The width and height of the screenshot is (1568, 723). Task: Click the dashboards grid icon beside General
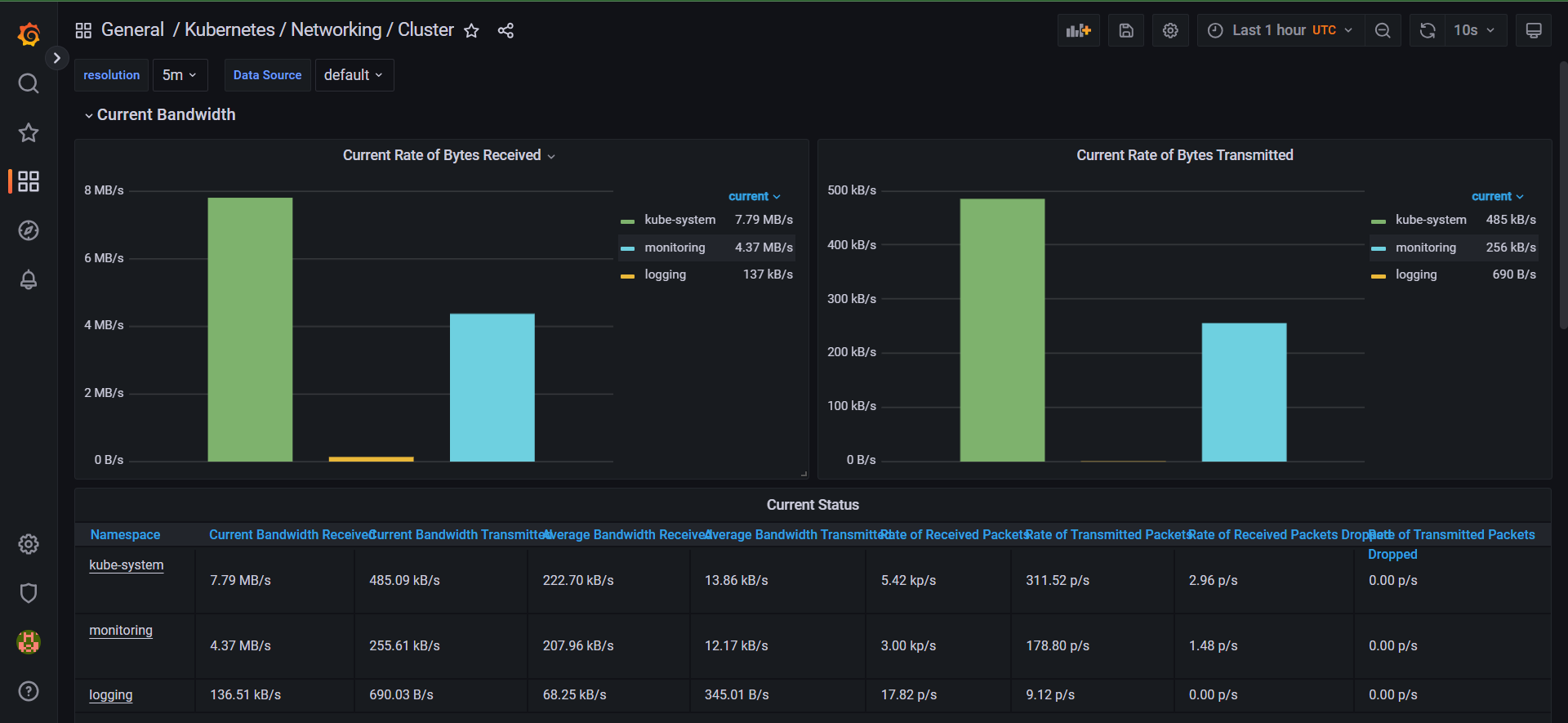(x=83, y=30)
